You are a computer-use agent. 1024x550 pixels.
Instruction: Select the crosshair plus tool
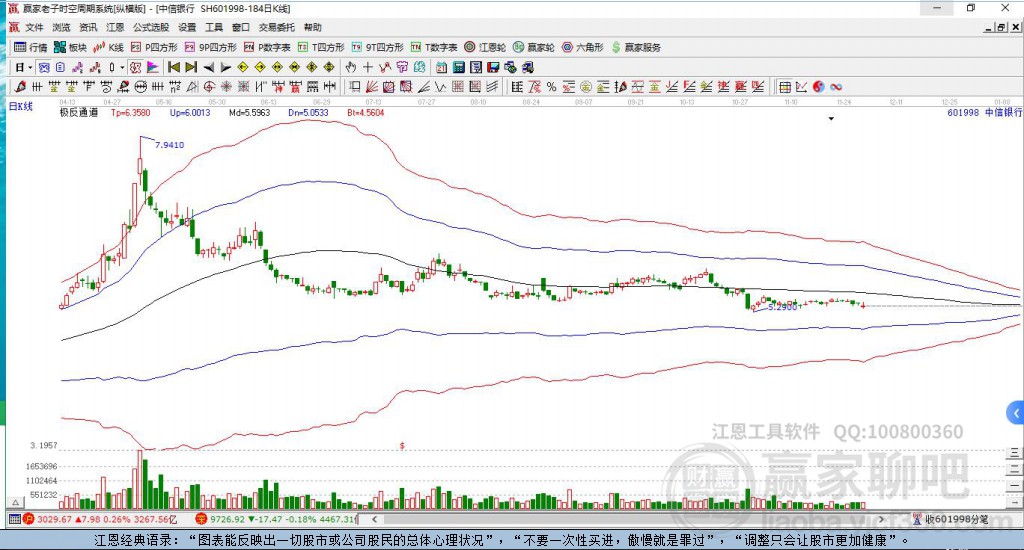(x=368, y=67)
